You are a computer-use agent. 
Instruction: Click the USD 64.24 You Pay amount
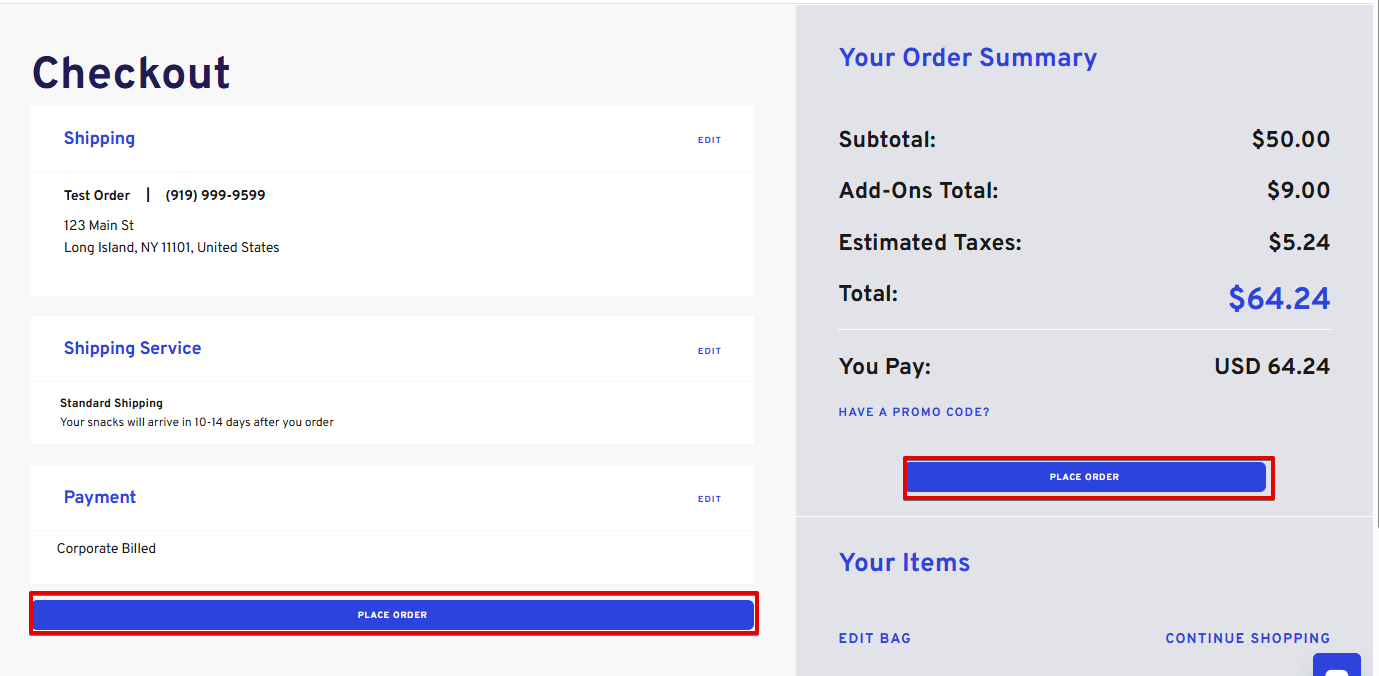click(1272, 367)
